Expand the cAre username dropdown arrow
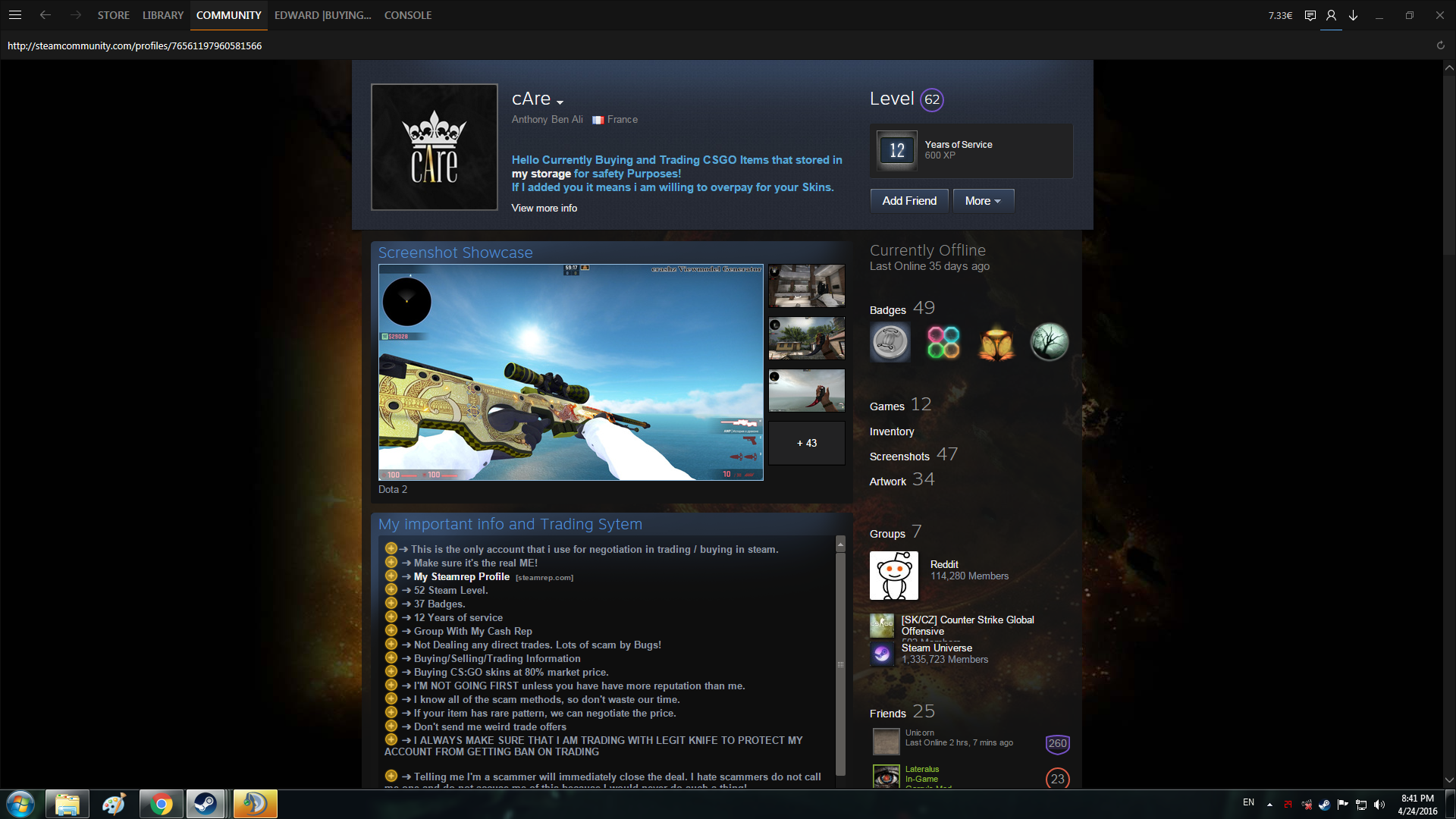The image size is (1456, 819). click(560, 102)
